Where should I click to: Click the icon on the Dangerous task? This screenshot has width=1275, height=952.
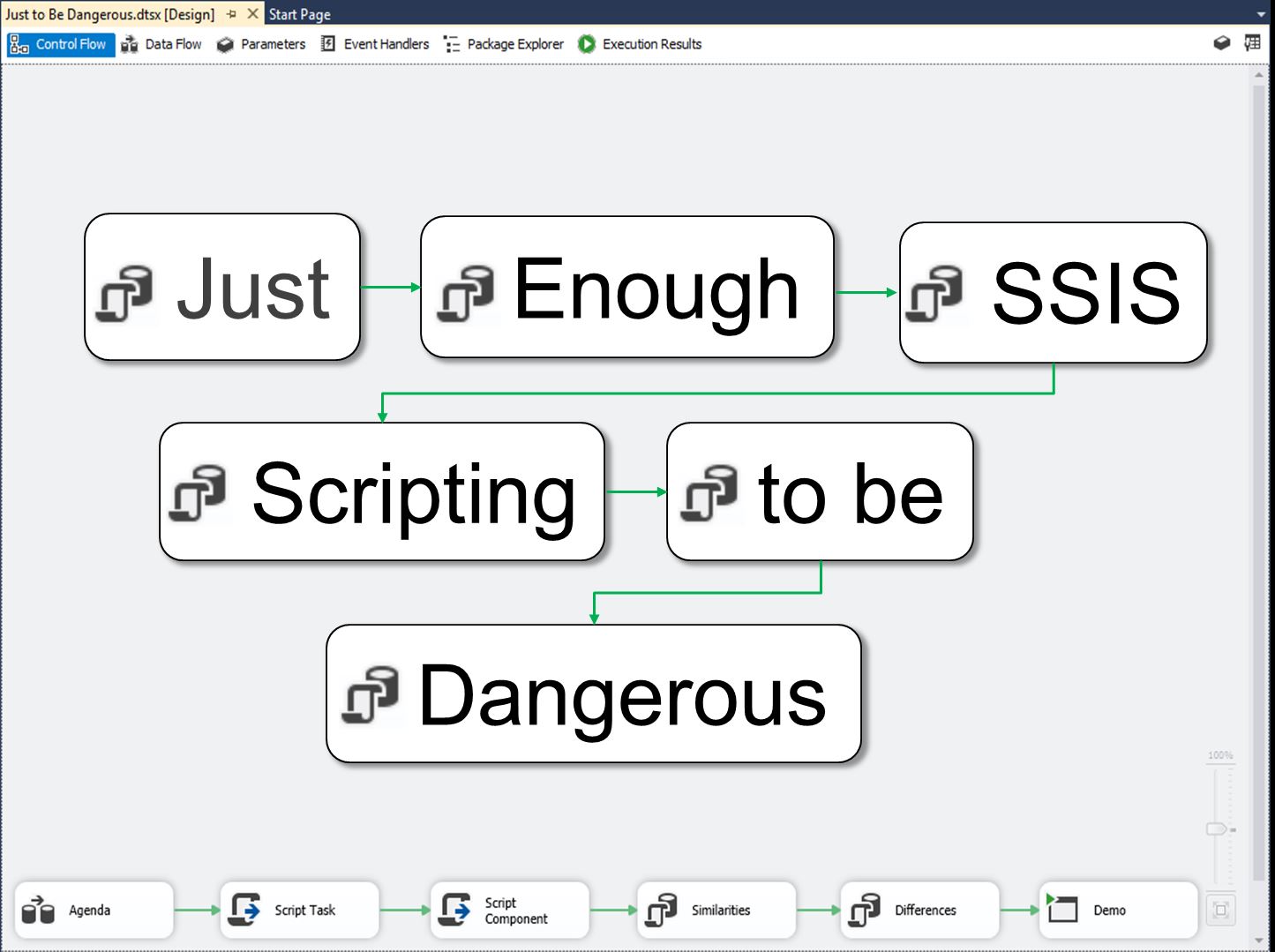pos(371,694)
